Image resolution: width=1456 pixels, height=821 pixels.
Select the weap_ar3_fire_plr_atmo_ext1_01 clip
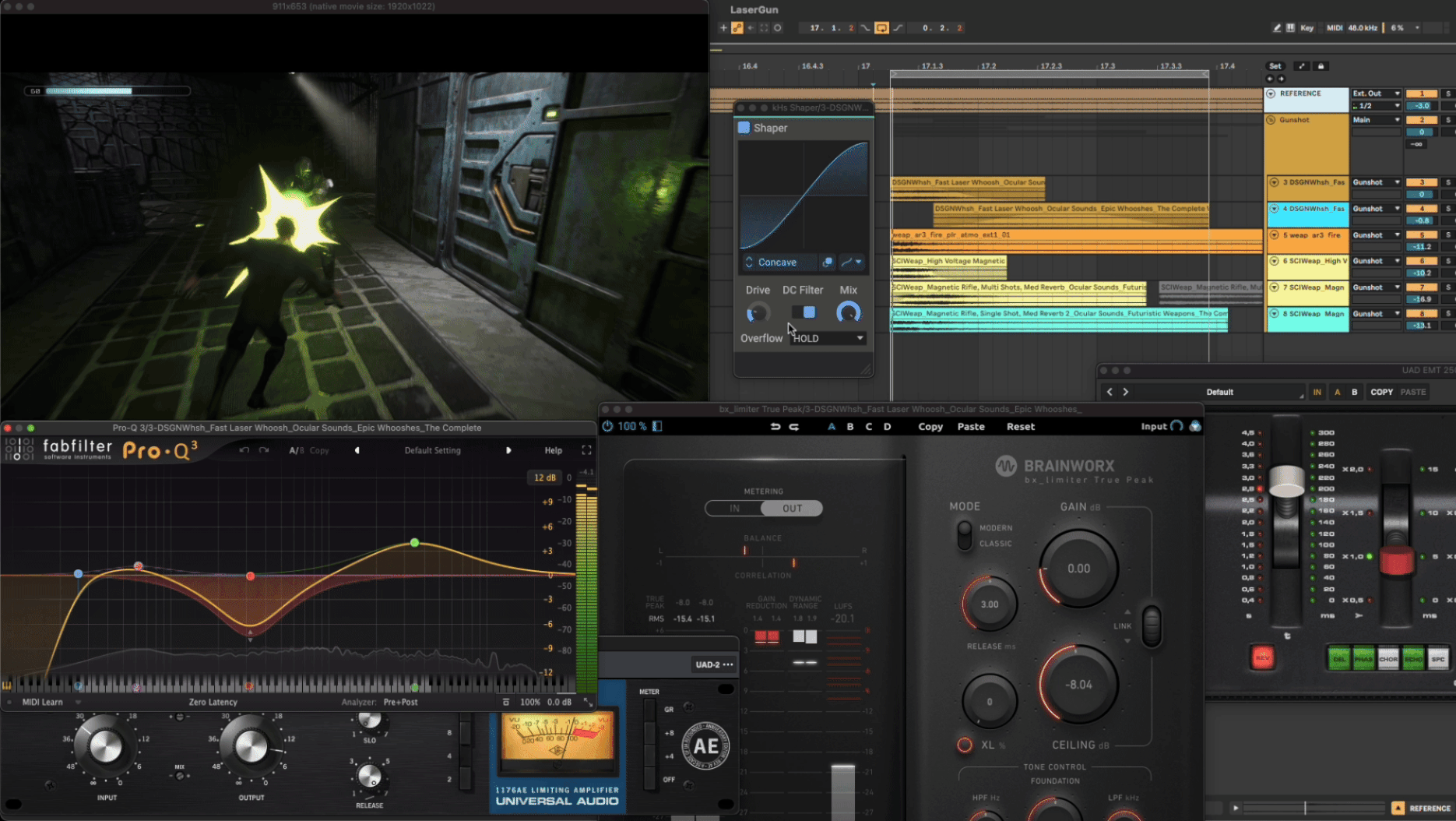point(1076,241)
